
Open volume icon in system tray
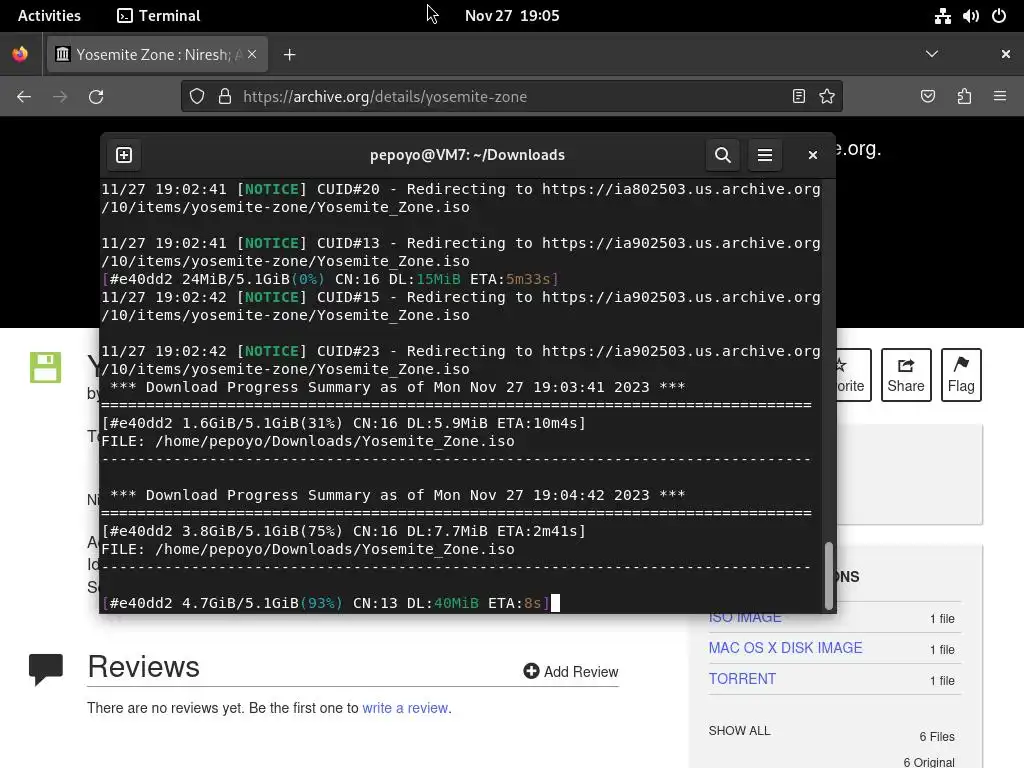970,16
